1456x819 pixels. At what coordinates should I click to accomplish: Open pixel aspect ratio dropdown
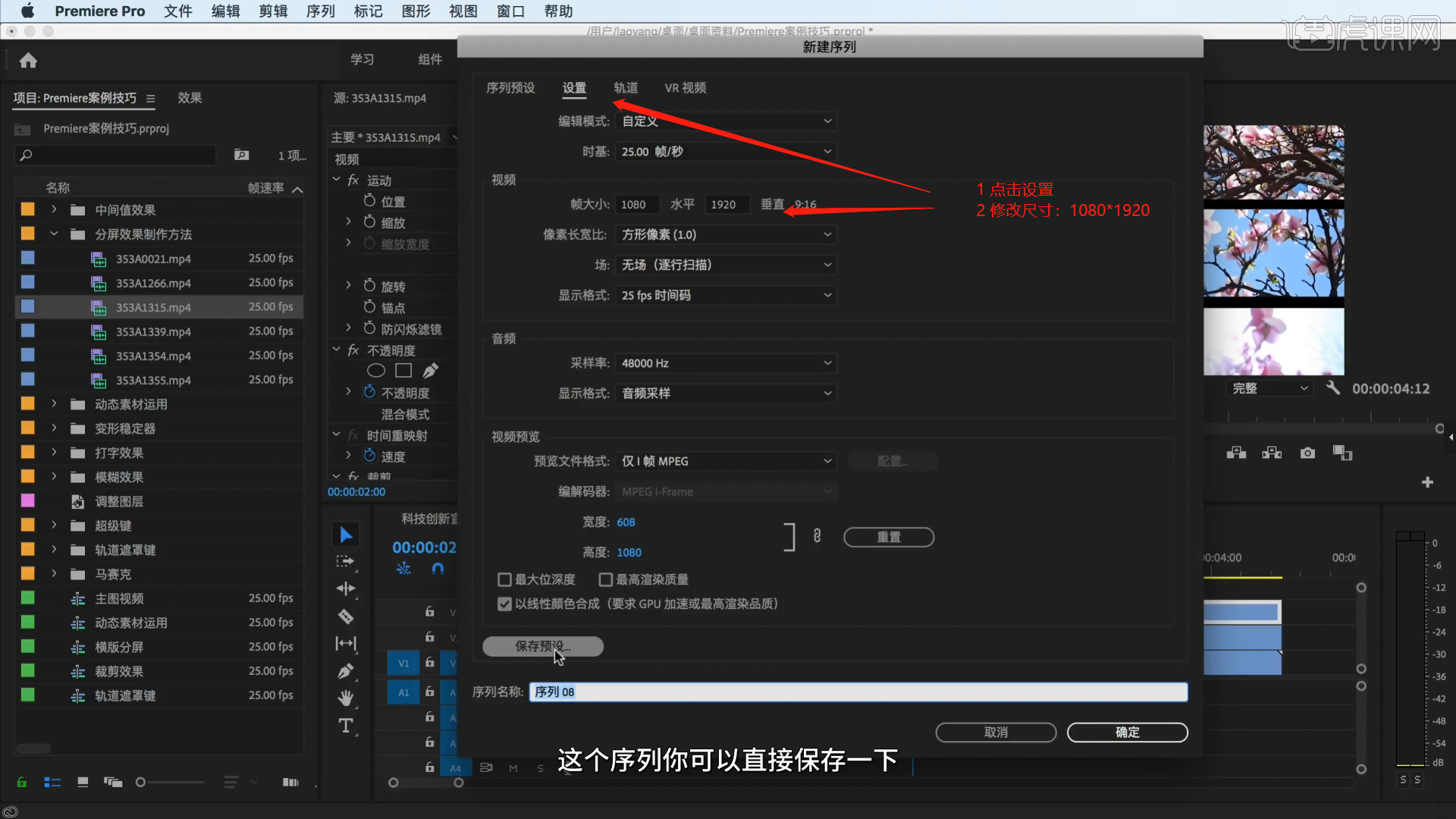pyautogui.click(x=726, y=234)
